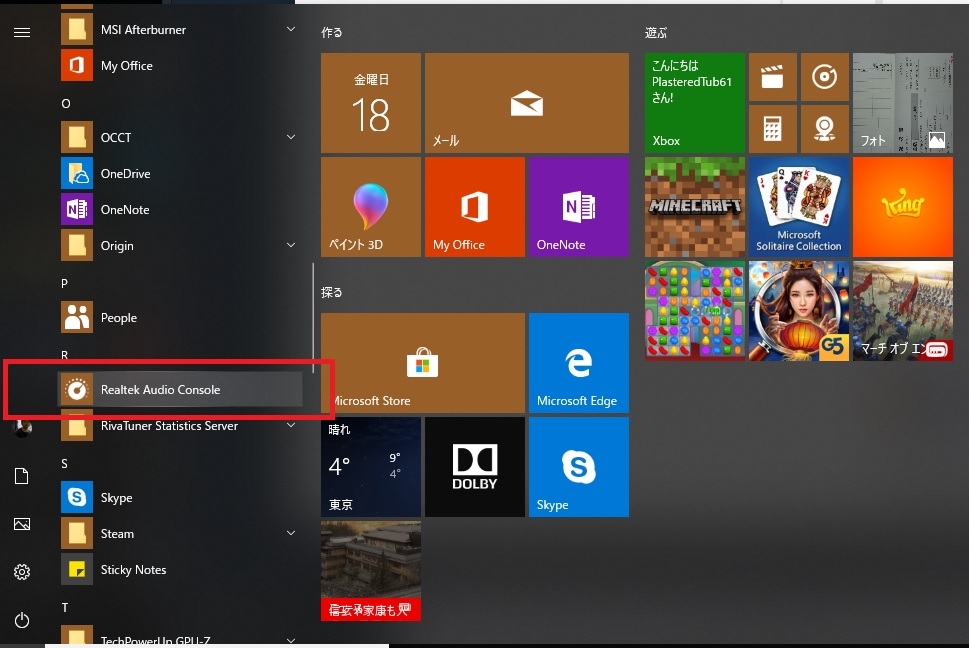The image size is (969, 648).
Task: Launch OneDrive from the app list
Action: tap(180, 174)
